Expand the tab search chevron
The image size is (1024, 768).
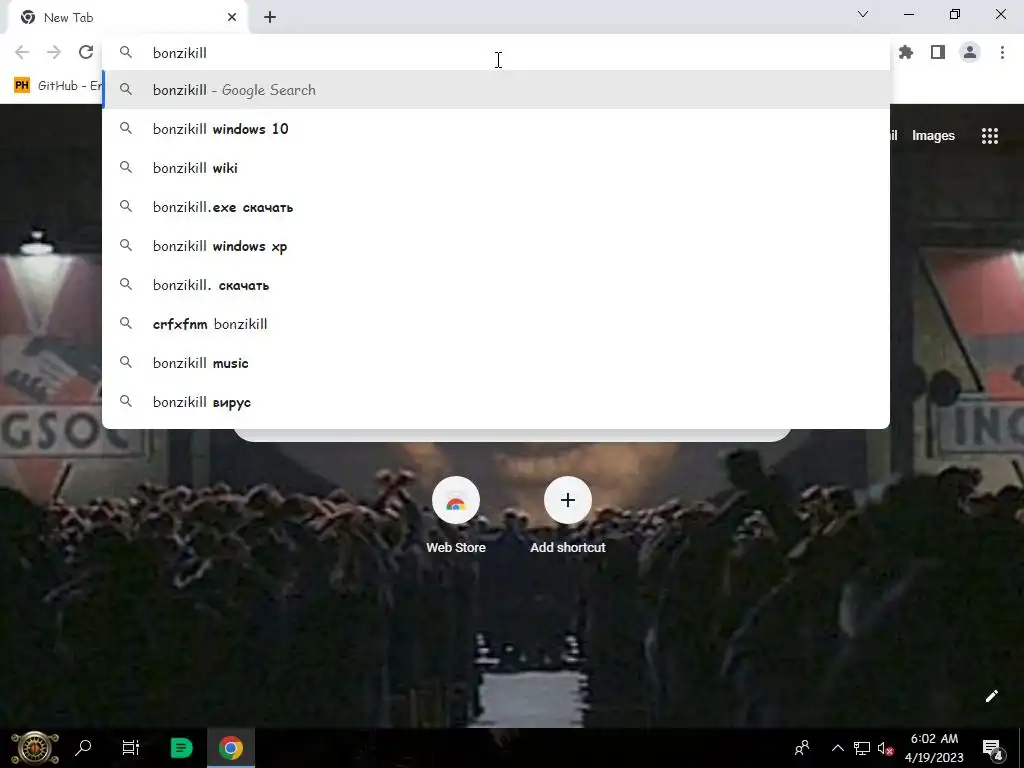[863, 14]
